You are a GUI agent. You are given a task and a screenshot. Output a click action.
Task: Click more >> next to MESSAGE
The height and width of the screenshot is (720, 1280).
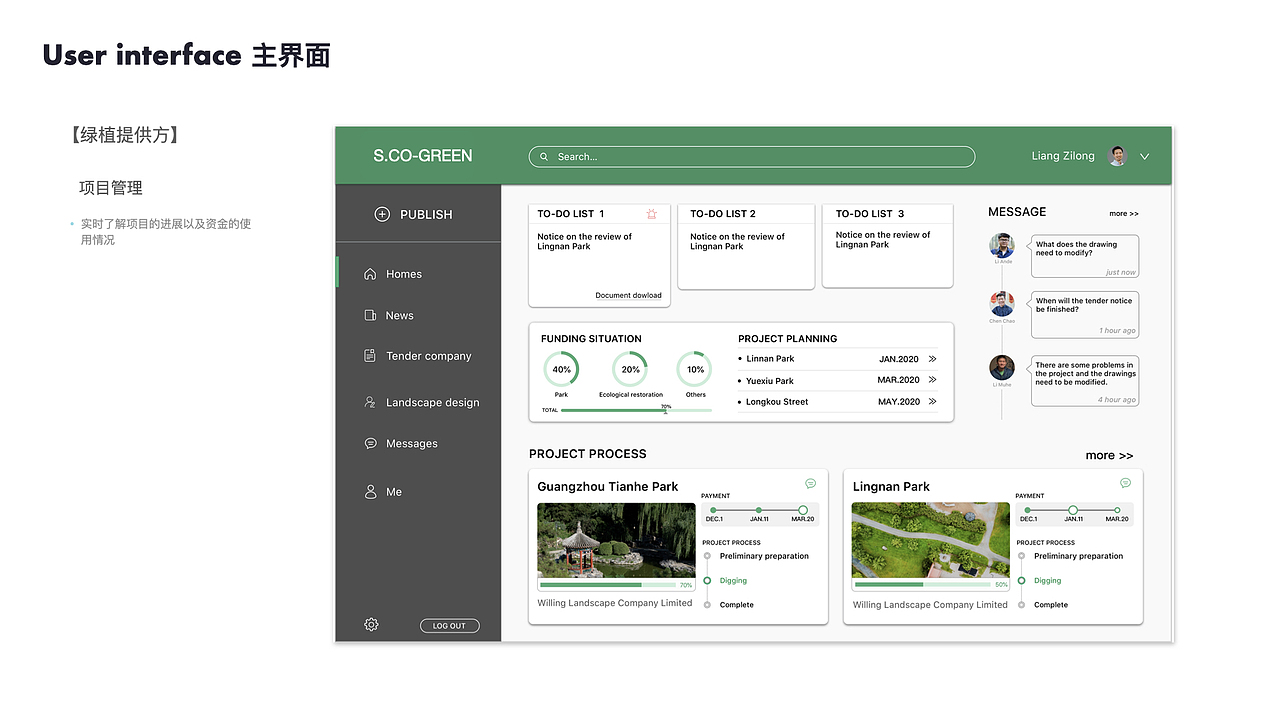tap(1124, 214)
